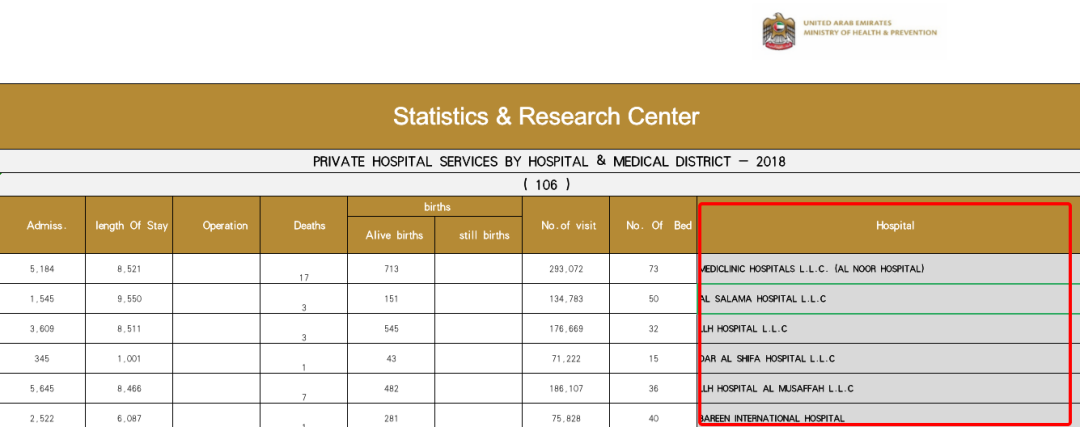Select the 'Ministry of Health & Prevention' text
Screen dimensions: 1080x427
click(x=870, y=32)
